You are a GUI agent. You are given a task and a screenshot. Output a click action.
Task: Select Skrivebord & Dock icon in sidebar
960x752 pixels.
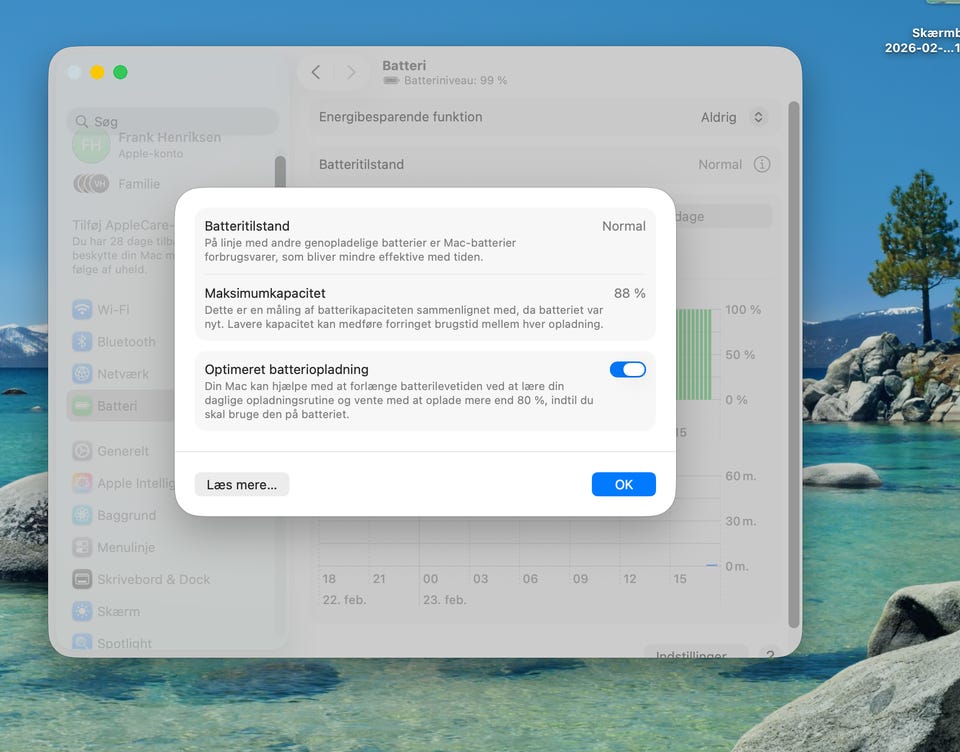coord(82,579)
